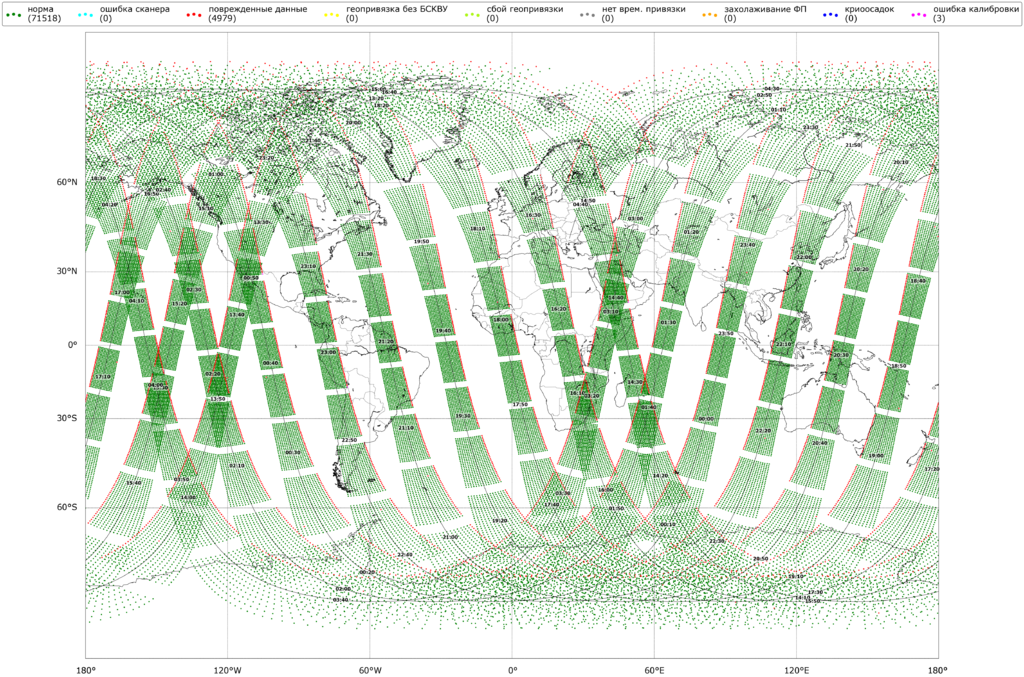
Task: Click the green норма legend marker
Action: pyautogui.click(x=15, y=13)
